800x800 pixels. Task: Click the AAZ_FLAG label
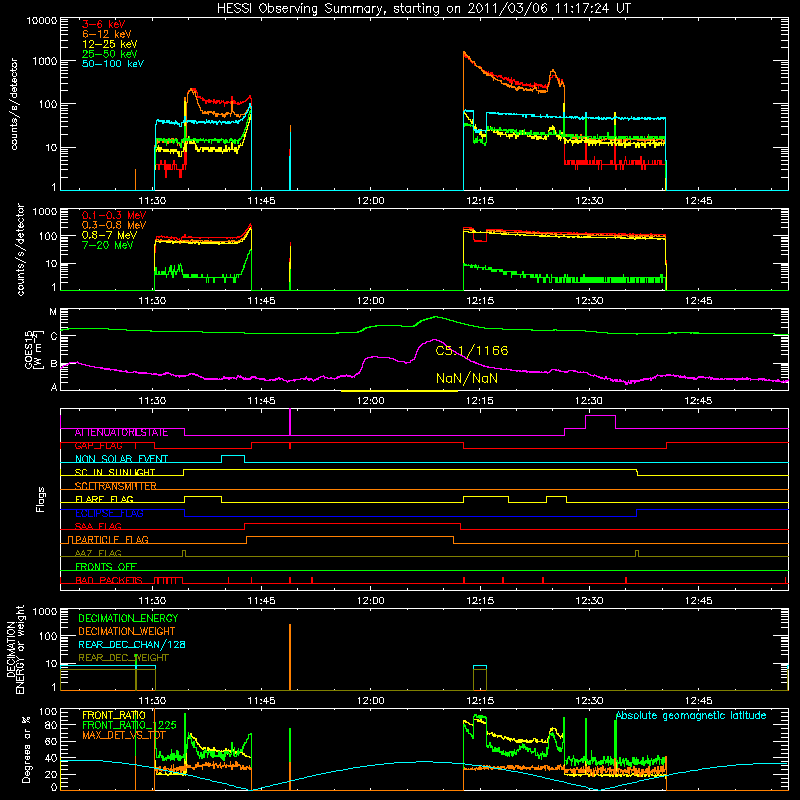[x=98, y=554]
